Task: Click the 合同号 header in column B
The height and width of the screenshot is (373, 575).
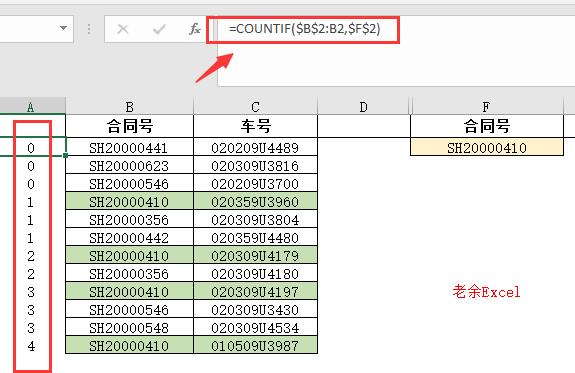Action: 129,126
